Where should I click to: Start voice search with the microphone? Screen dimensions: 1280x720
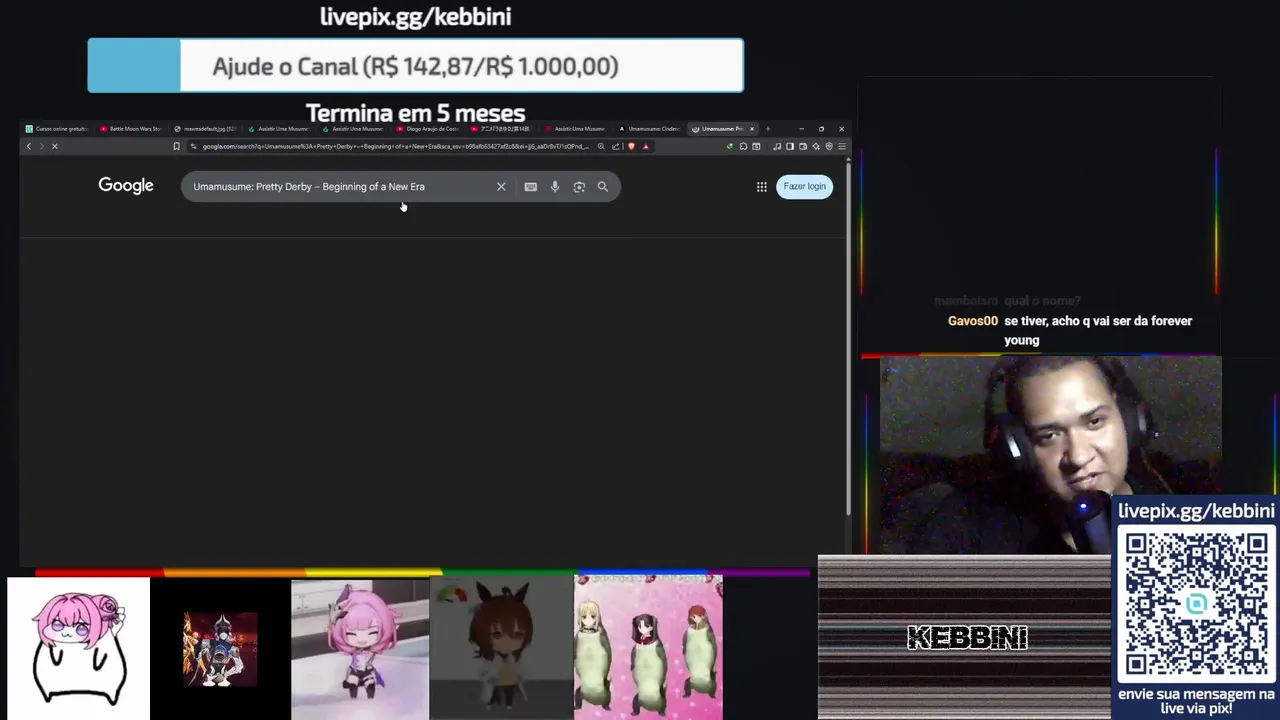tap(555, 186)
